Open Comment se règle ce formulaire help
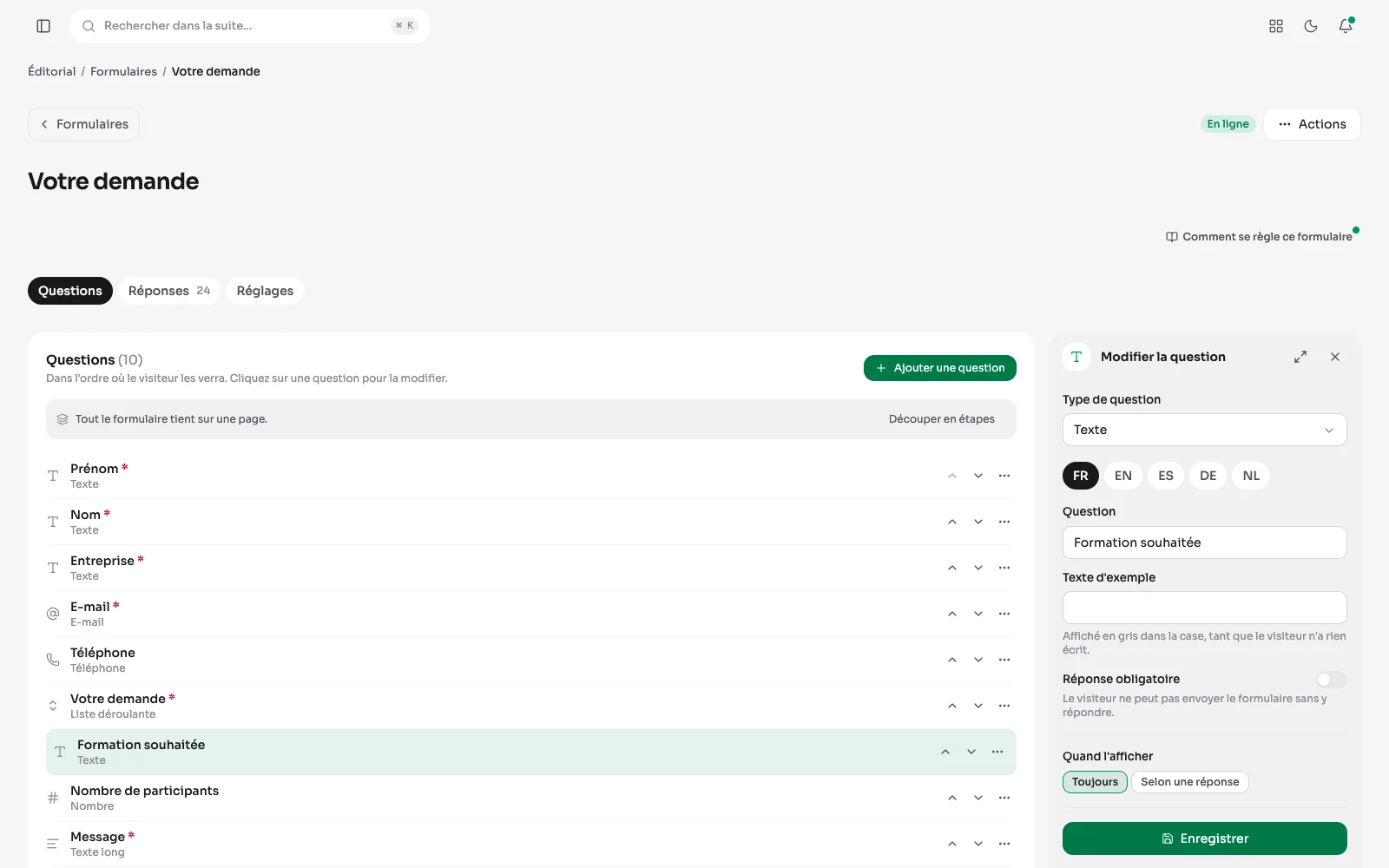The height and width of the screenshot is (868, 1389). 1259,237
